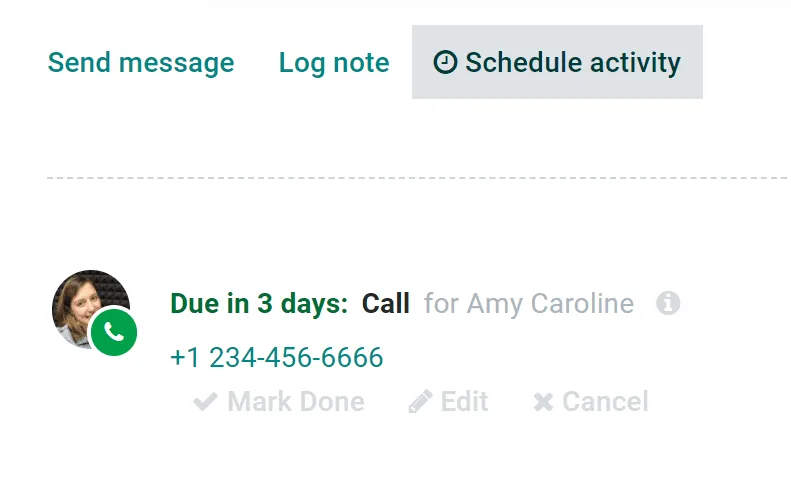Click the Edit text label

(x=464, y=402)
